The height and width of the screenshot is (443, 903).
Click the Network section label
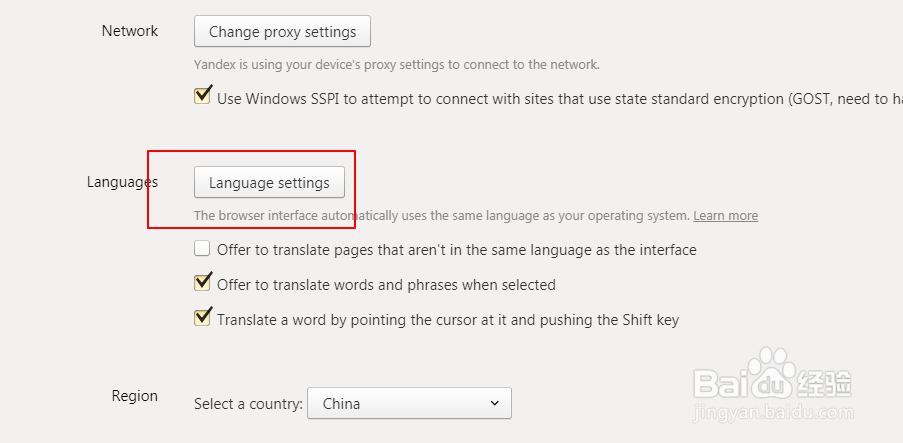pyautogui.click(x=130, y=31)
